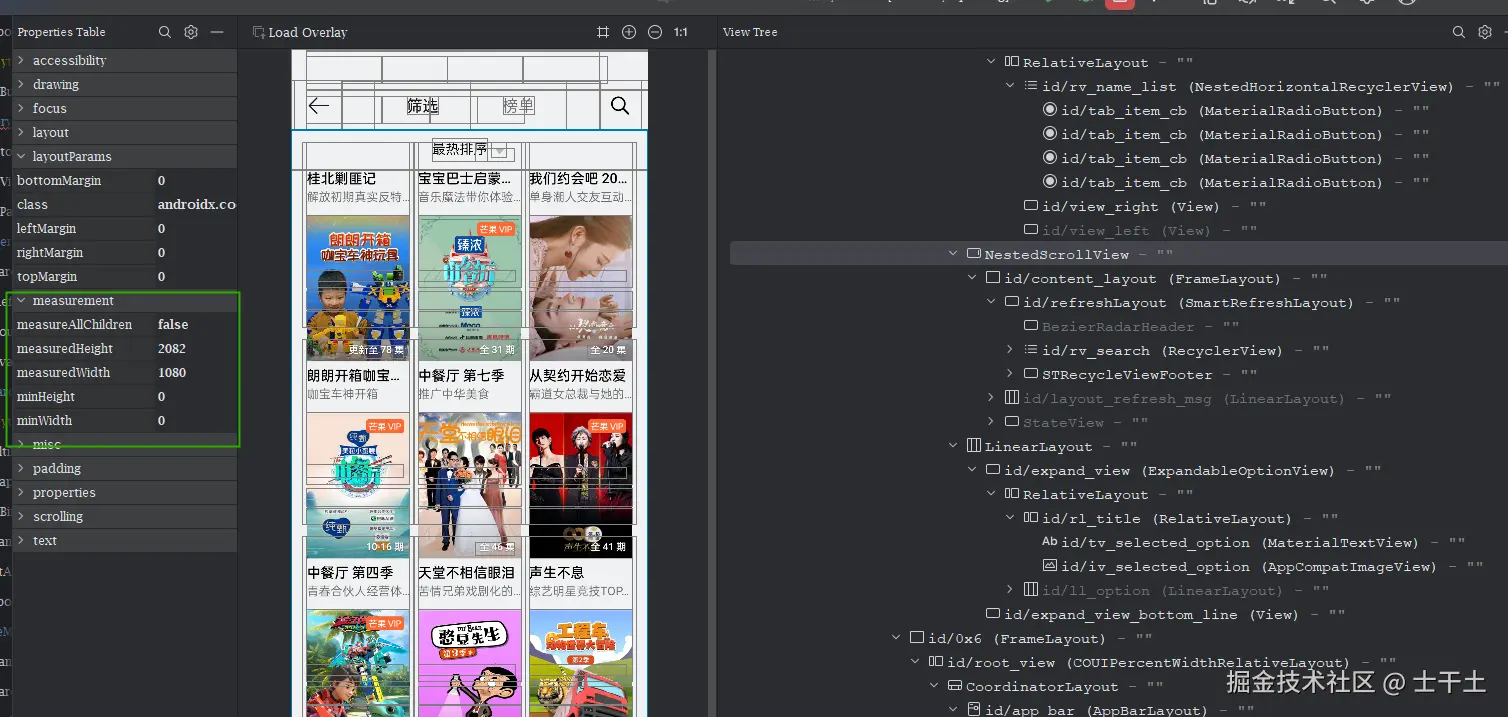Click the minHeight property row
Image resolution: width=1508 pixels, height=717 pixels.
[125, 397]
